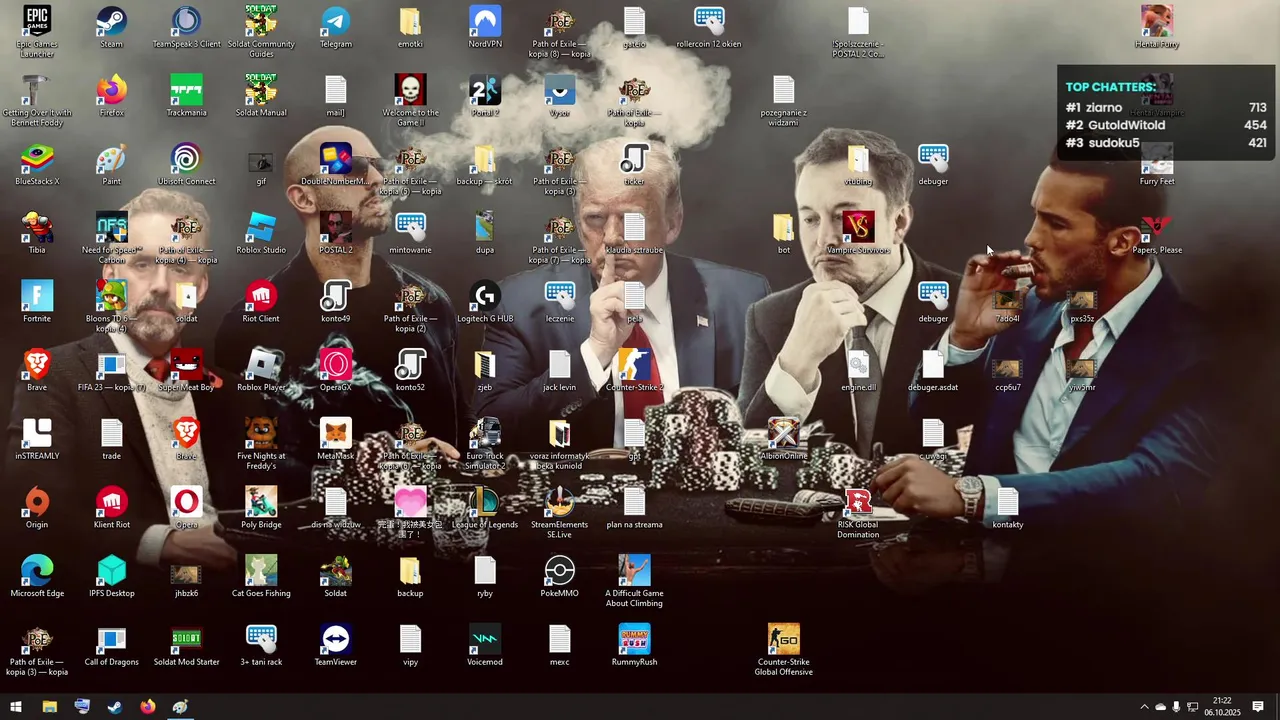This screenshot has width=1280, height=720.
Task: Launch RummyRush from the desktop
Action: [x=634, y=645]
